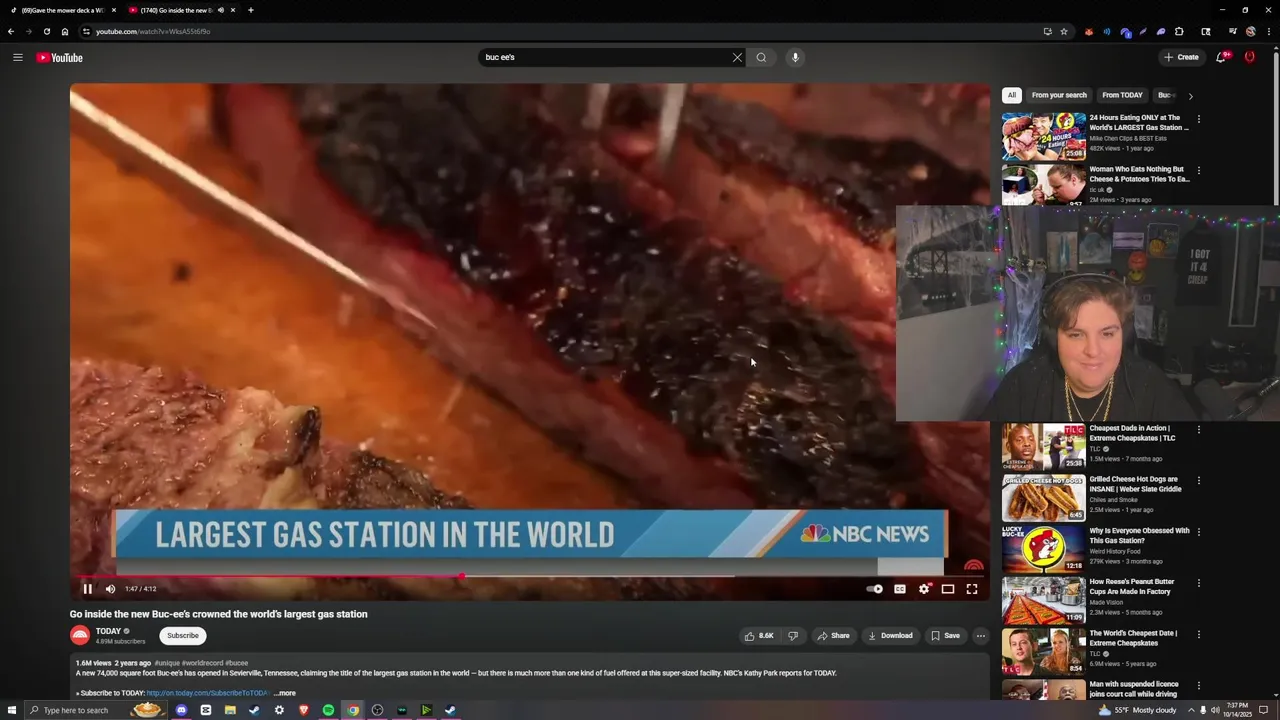Click the #bucee hashtag
This screenshot has height=720, width=1280.
pos(236,663)
